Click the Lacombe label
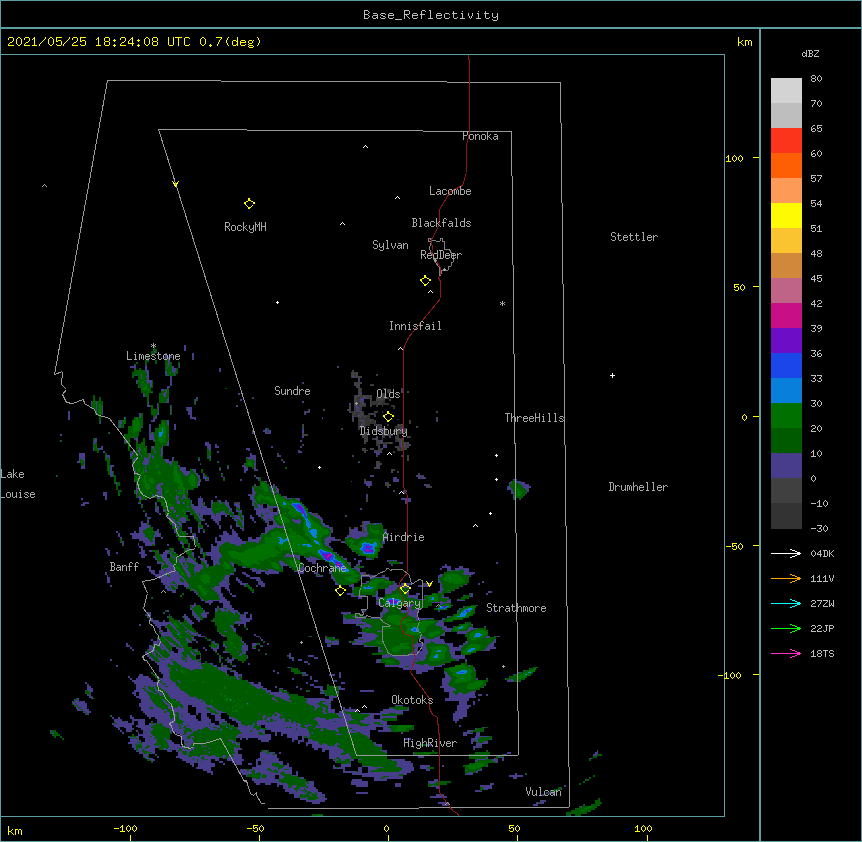 coord(450,191)
